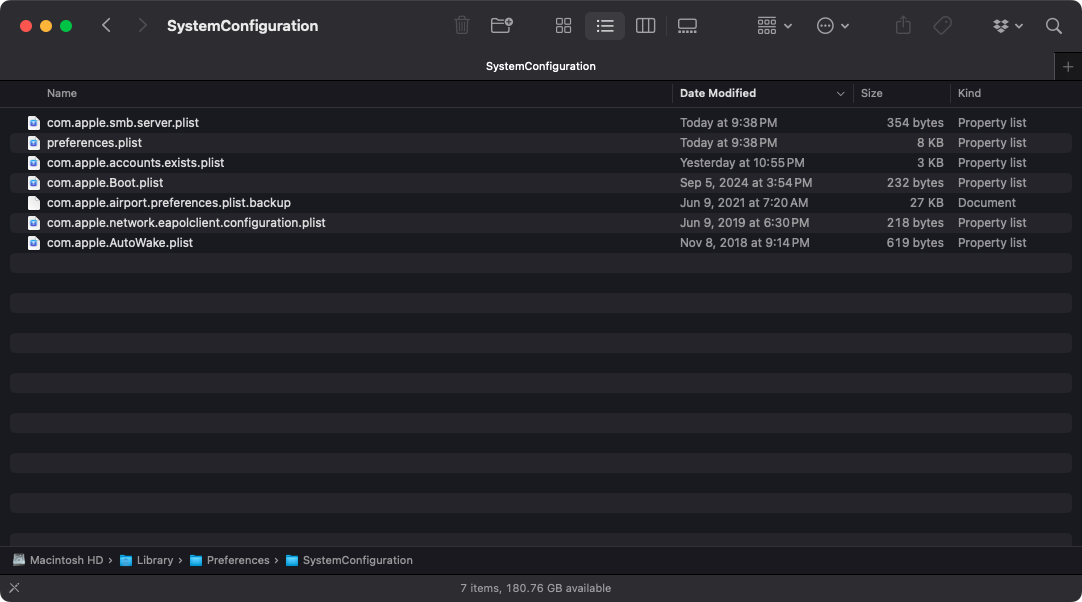Sort by Kind column header
This screenshot has height=602, width=1082.
[969, 93]
